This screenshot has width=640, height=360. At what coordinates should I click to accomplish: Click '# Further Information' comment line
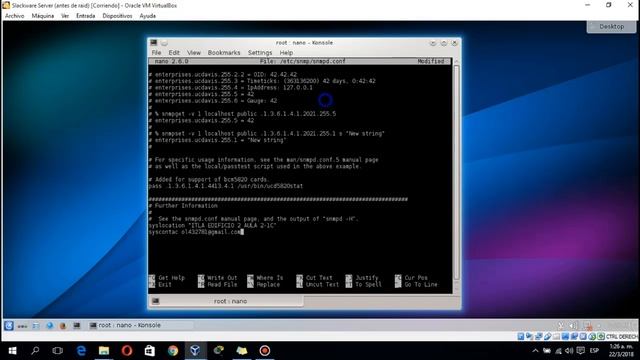(x=183, y=206)
